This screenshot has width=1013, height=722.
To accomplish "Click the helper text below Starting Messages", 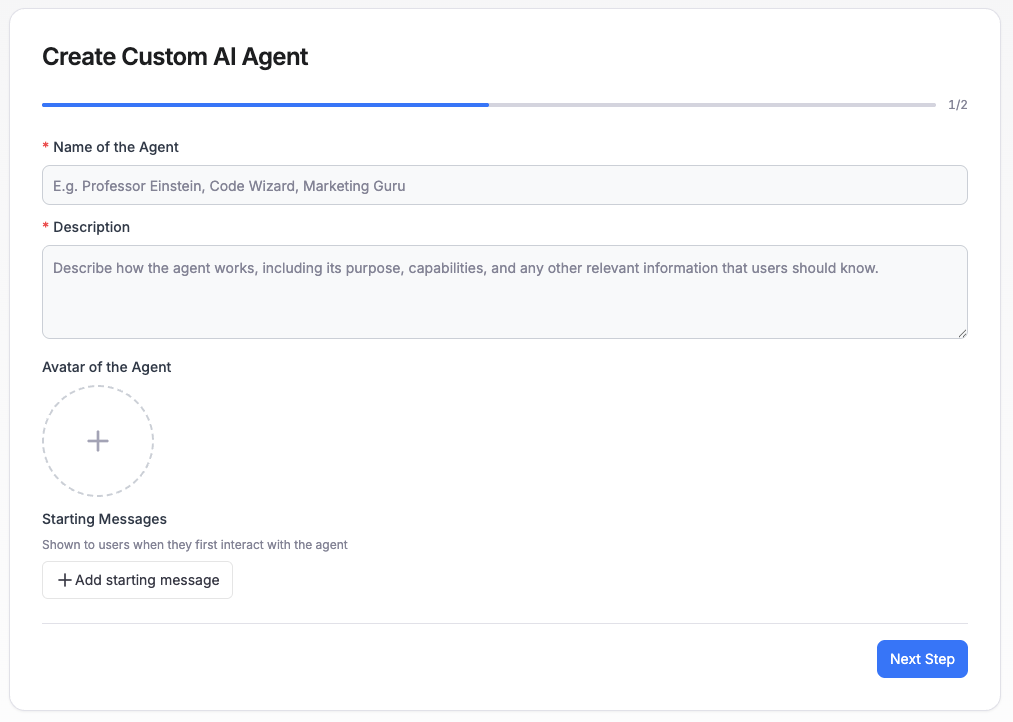I will 194,544.
